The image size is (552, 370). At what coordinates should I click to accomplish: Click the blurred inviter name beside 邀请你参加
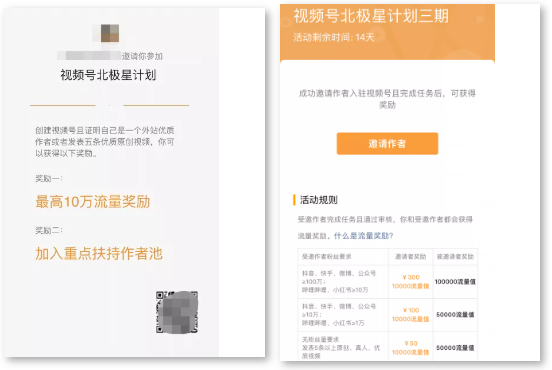point(89,56)
